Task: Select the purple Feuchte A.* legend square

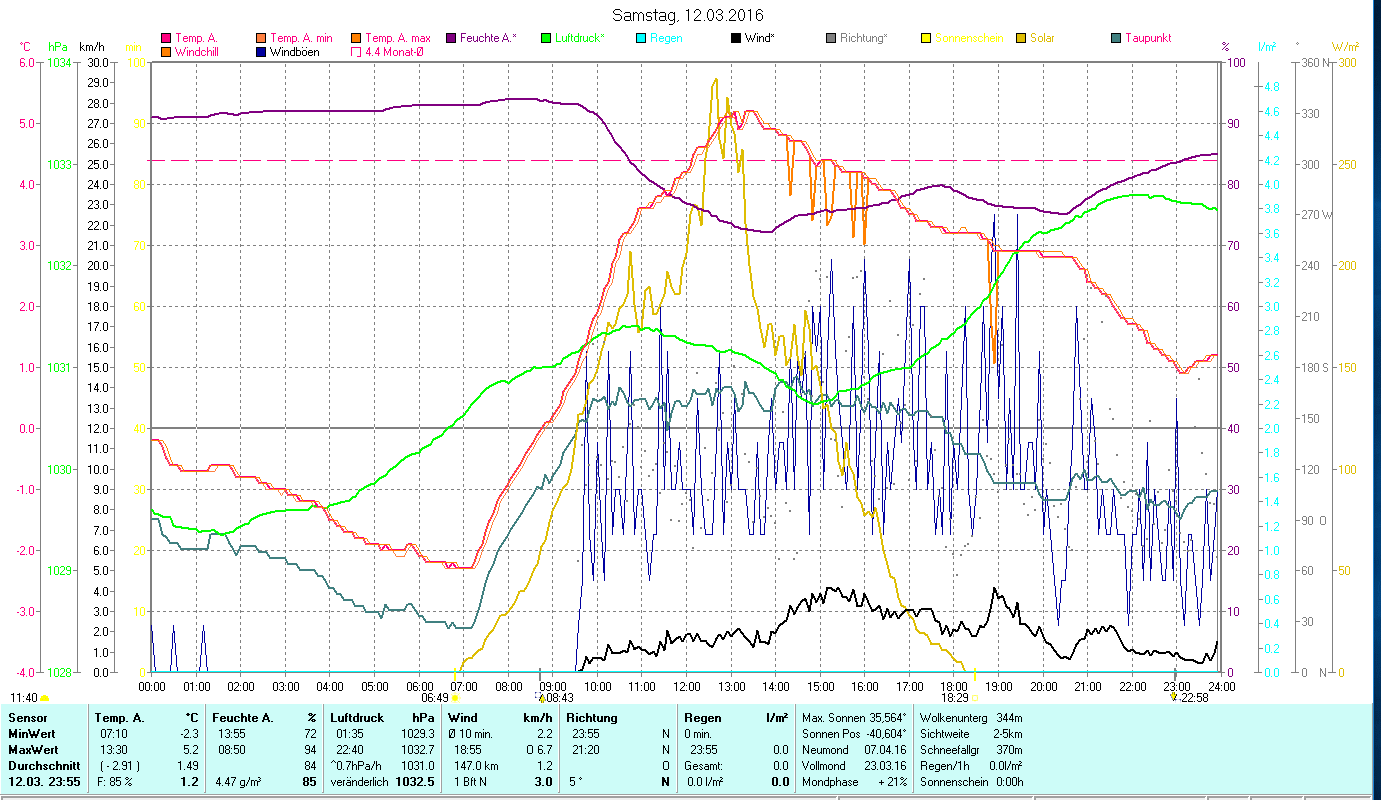Action: pyautogui.click(x=451, y=39)
